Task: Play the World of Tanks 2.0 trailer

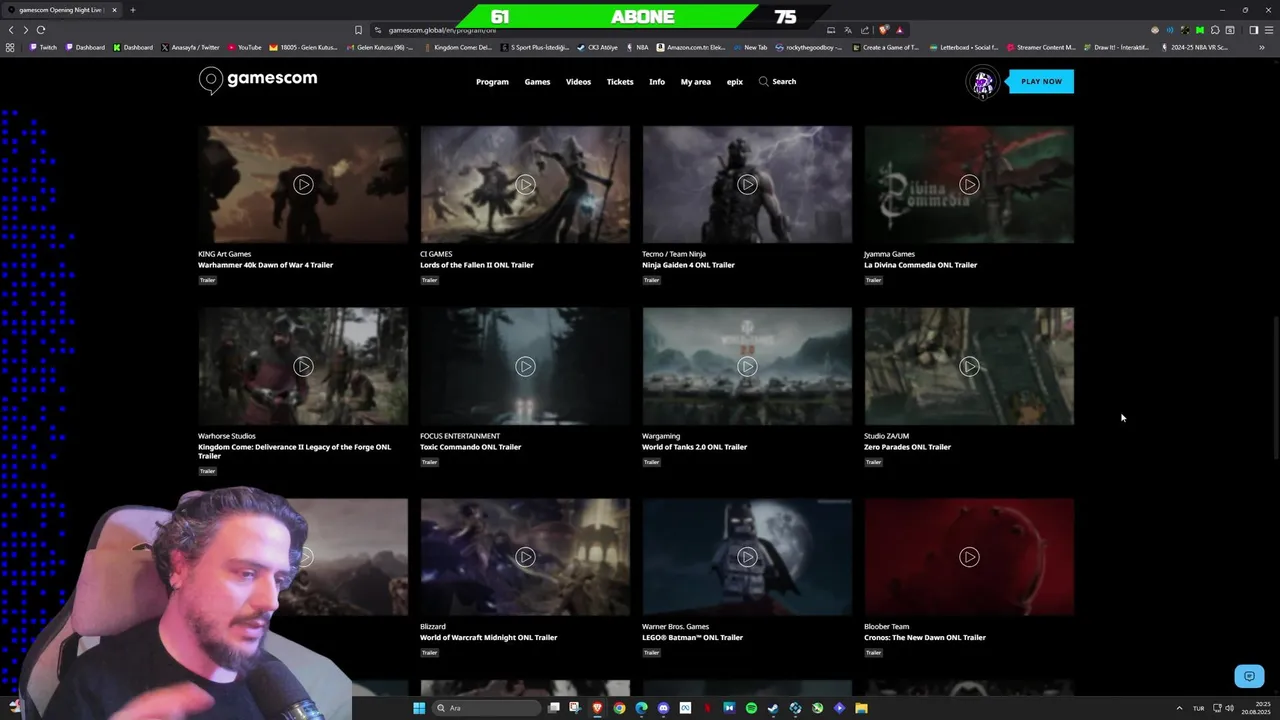Action: pyautogui.click(x=747, y=366)
